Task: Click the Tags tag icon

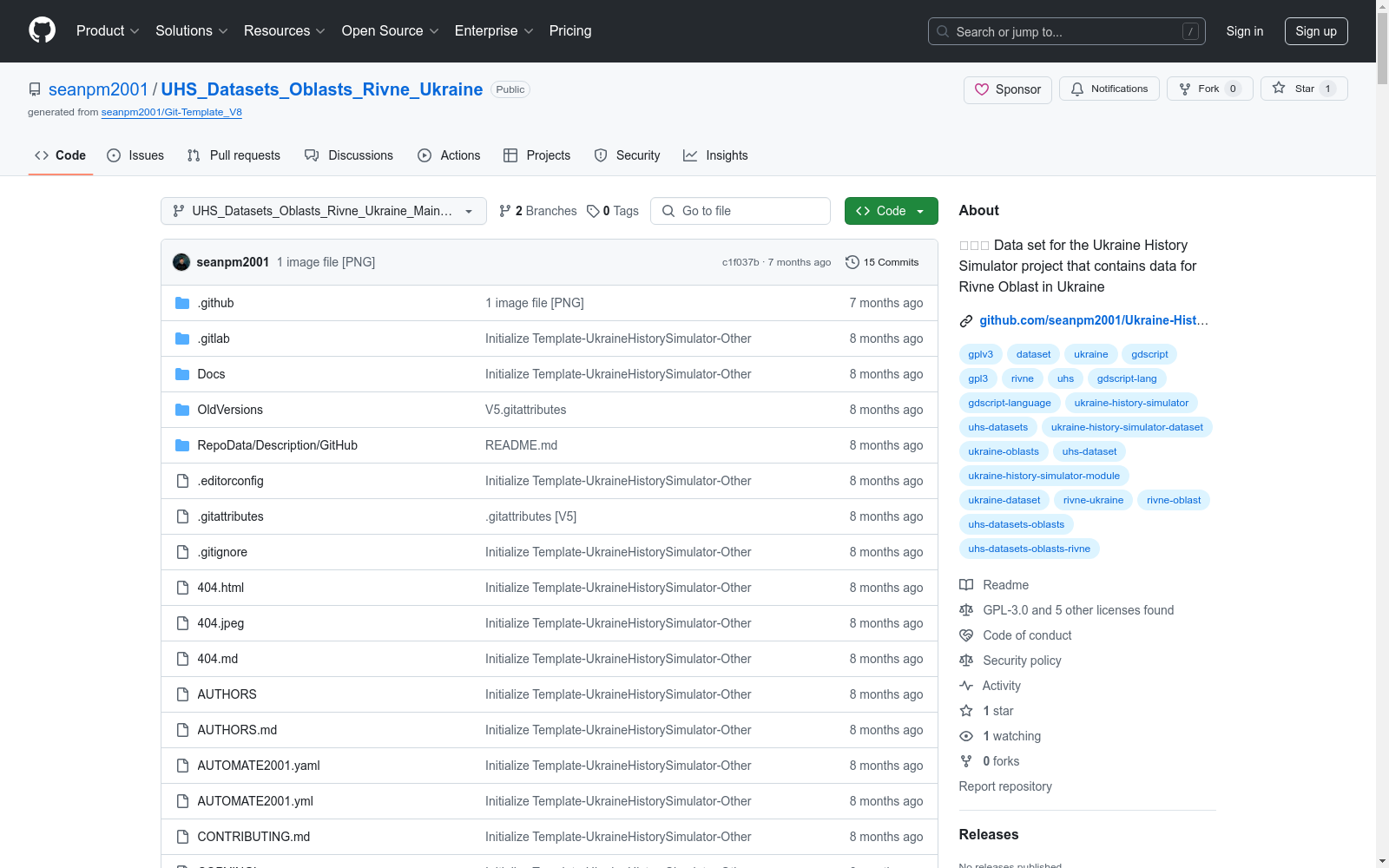Action: tap(593, 211)
